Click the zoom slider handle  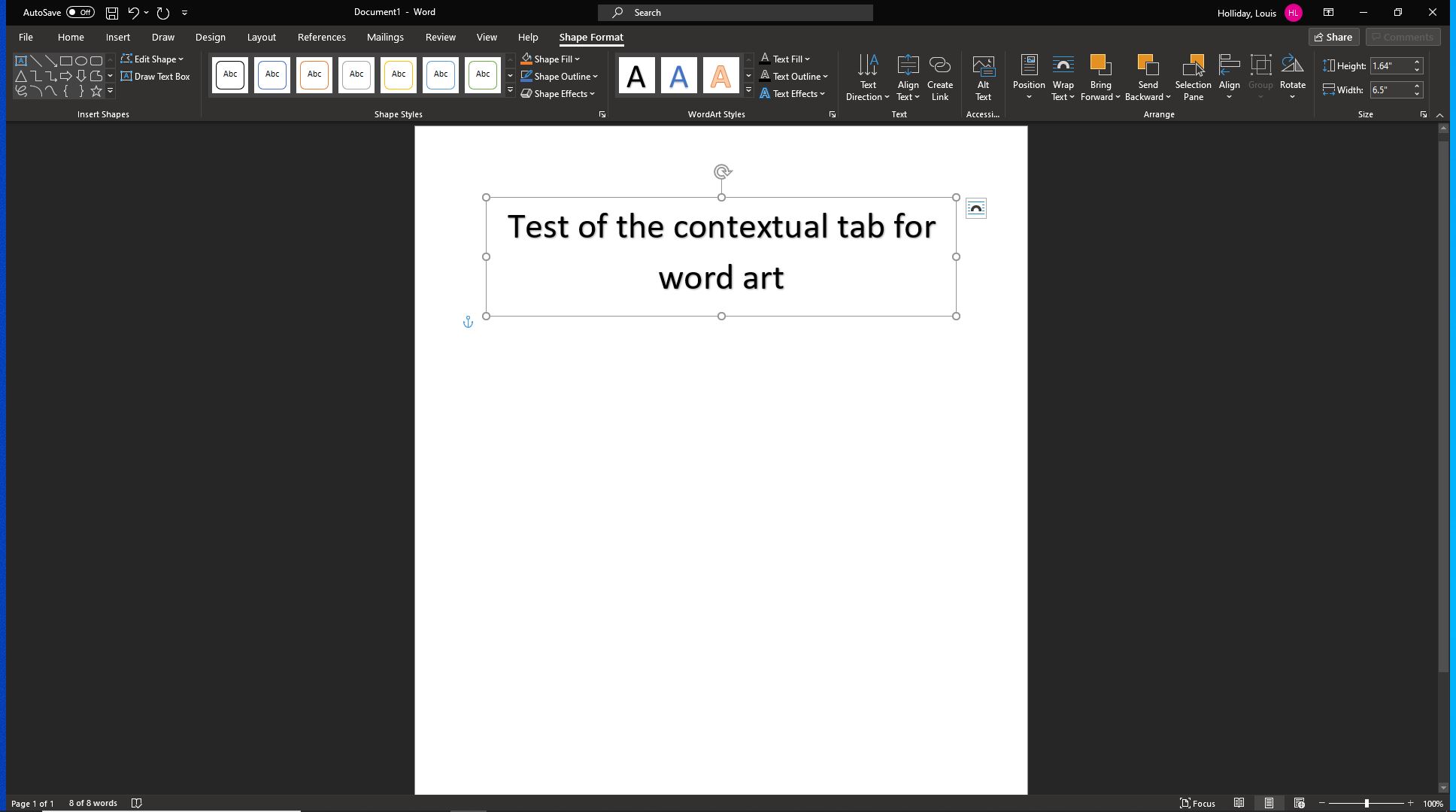pos(1367,803)
